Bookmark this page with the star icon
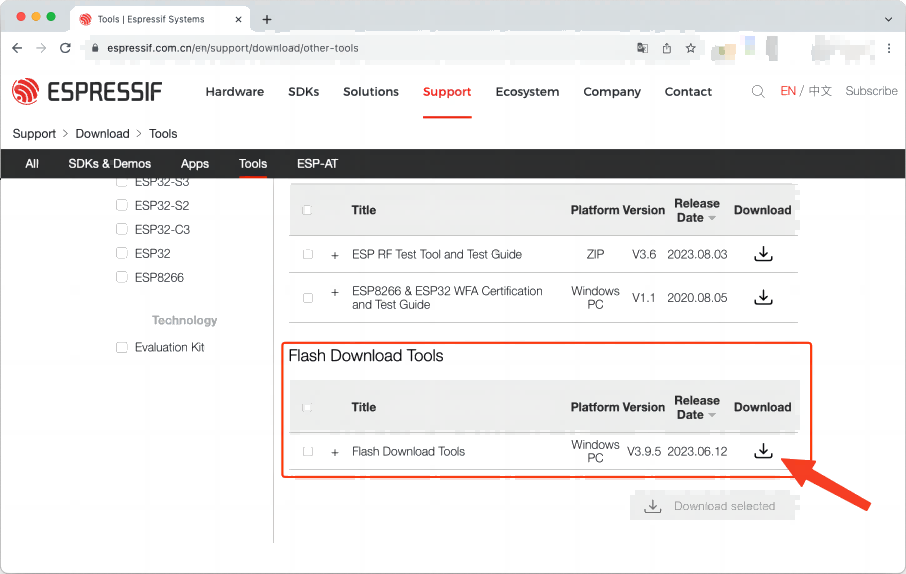This screenshot has width=906, height=574. point(690,48)
